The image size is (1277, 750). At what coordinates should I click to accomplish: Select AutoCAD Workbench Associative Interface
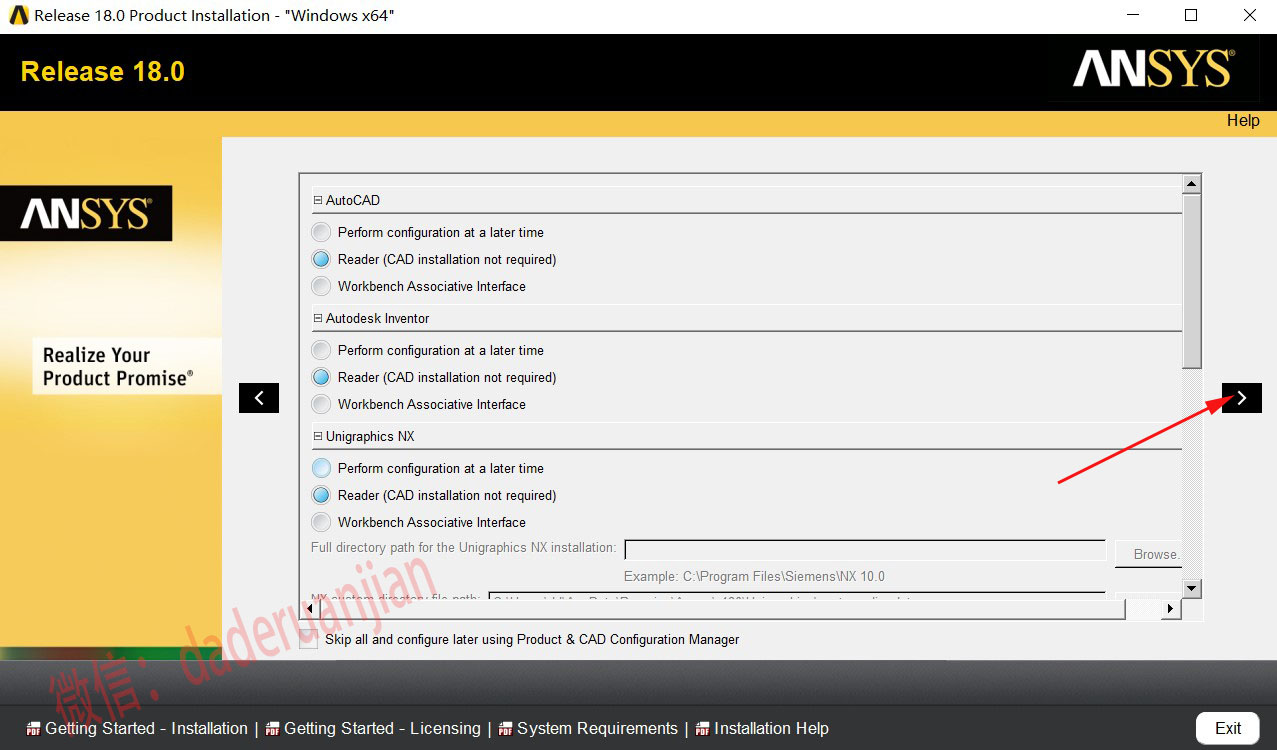[320, 286]
